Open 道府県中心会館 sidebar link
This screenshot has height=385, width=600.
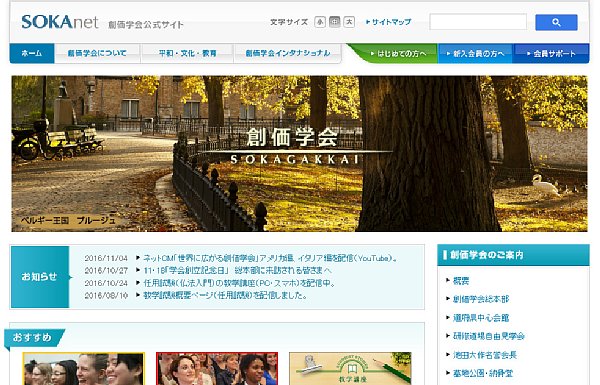click(481, 318)
